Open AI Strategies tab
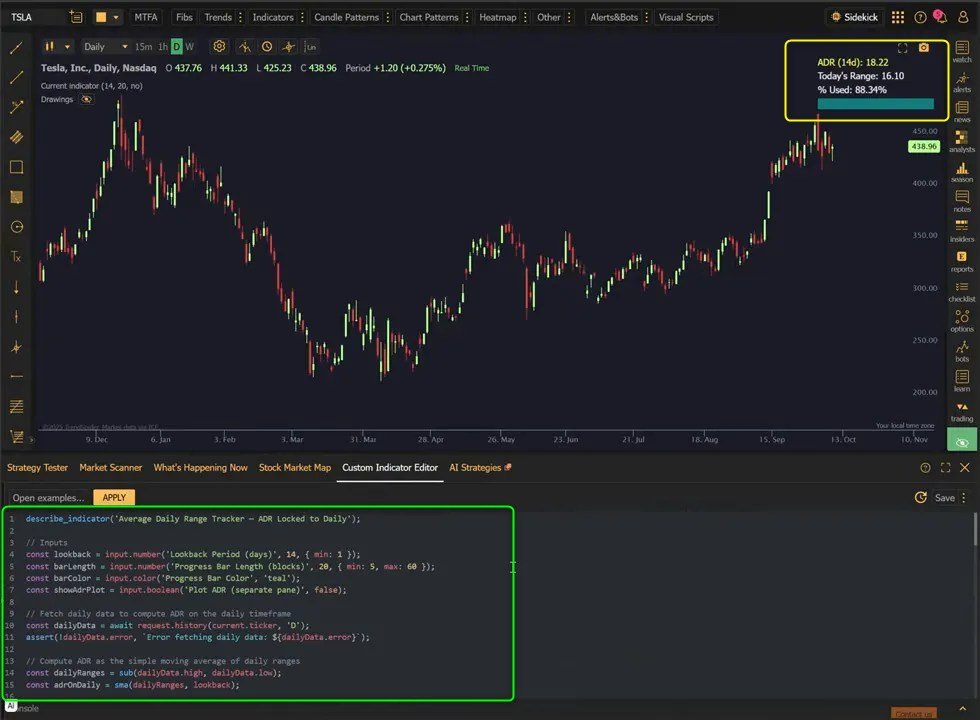Screen dimensions: 980x720 [x=479, y=468]
